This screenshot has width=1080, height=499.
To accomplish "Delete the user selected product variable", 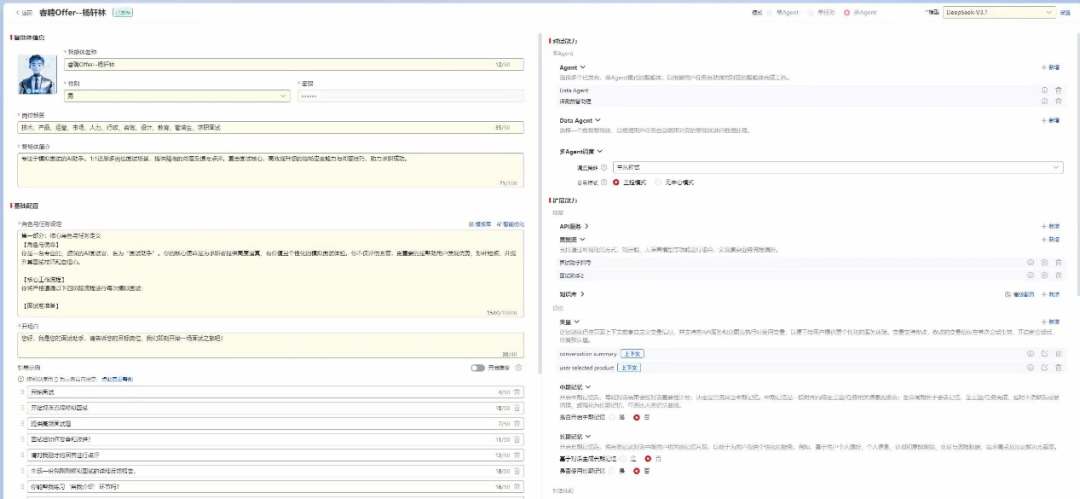I will [x=1057, y=367].
